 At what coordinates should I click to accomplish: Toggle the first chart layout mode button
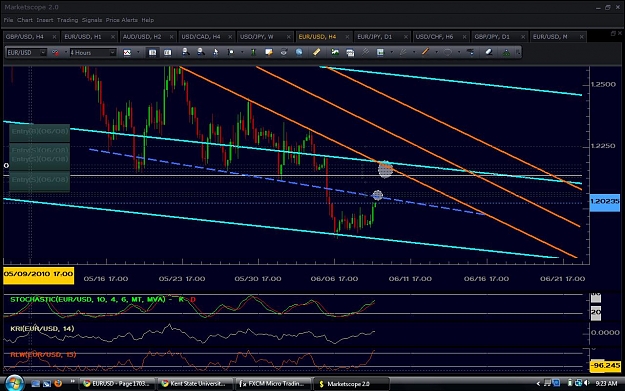(x=152, y=53)
